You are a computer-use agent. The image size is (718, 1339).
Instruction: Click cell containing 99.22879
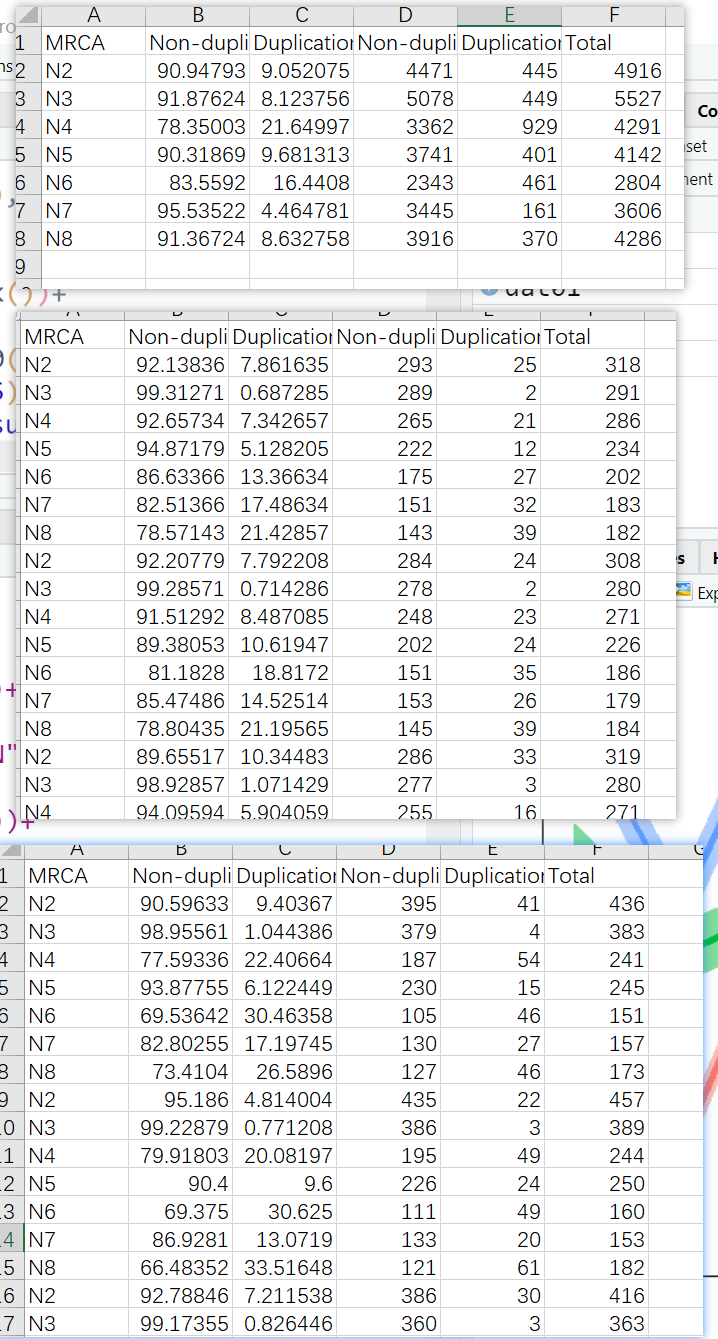pyautogui.click(x=182, y=1127)
